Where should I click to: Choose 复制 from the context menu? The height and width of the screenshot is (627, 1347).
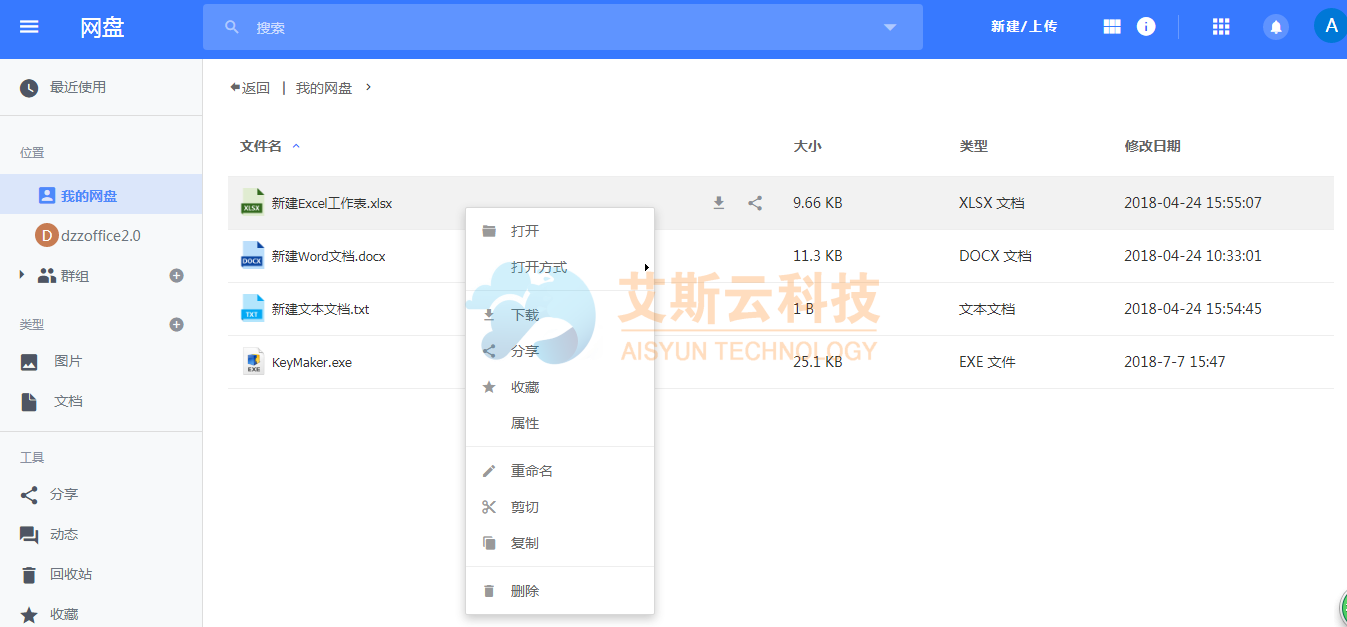525,543
